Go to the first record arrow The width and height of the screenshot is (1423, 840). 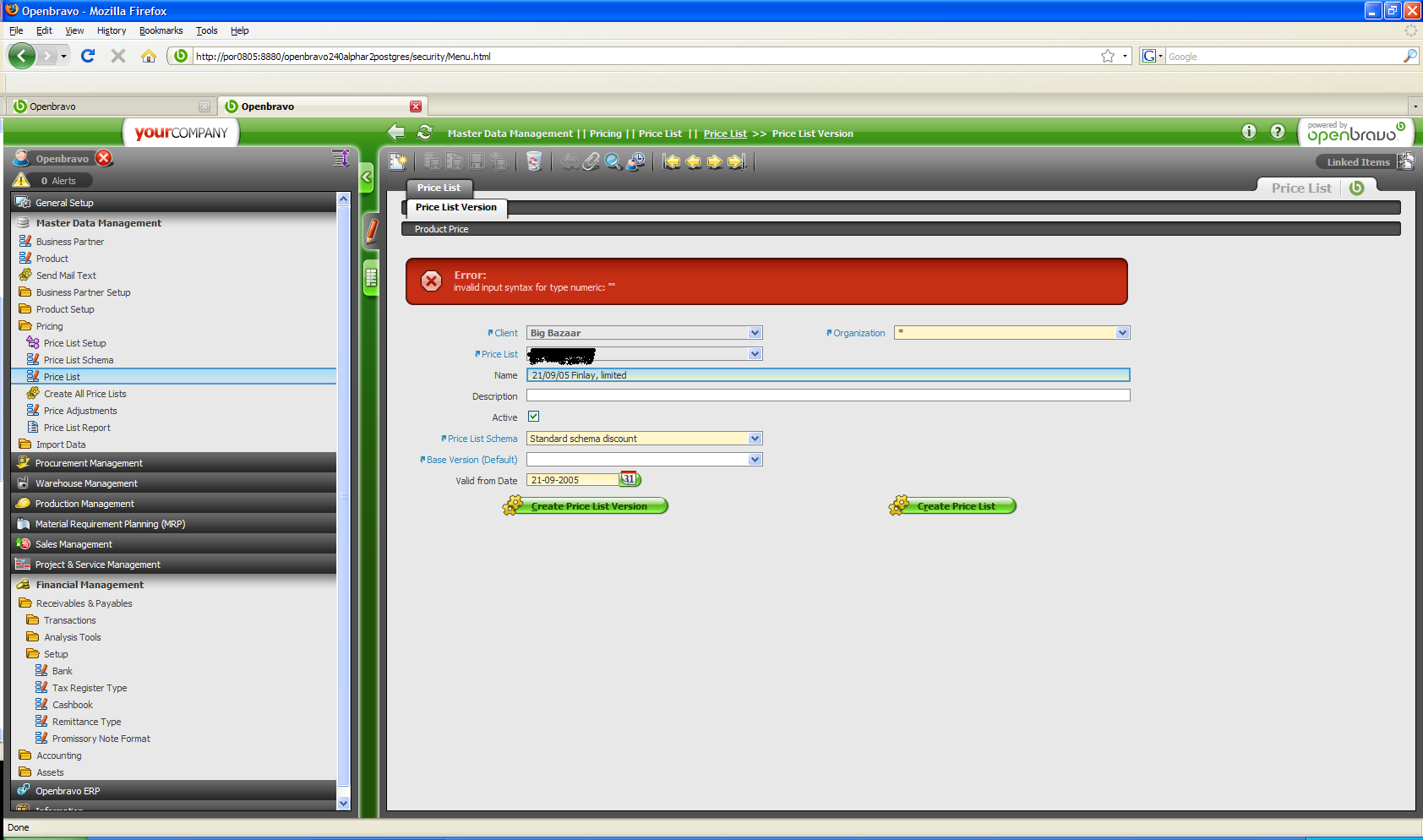point(672,161)
